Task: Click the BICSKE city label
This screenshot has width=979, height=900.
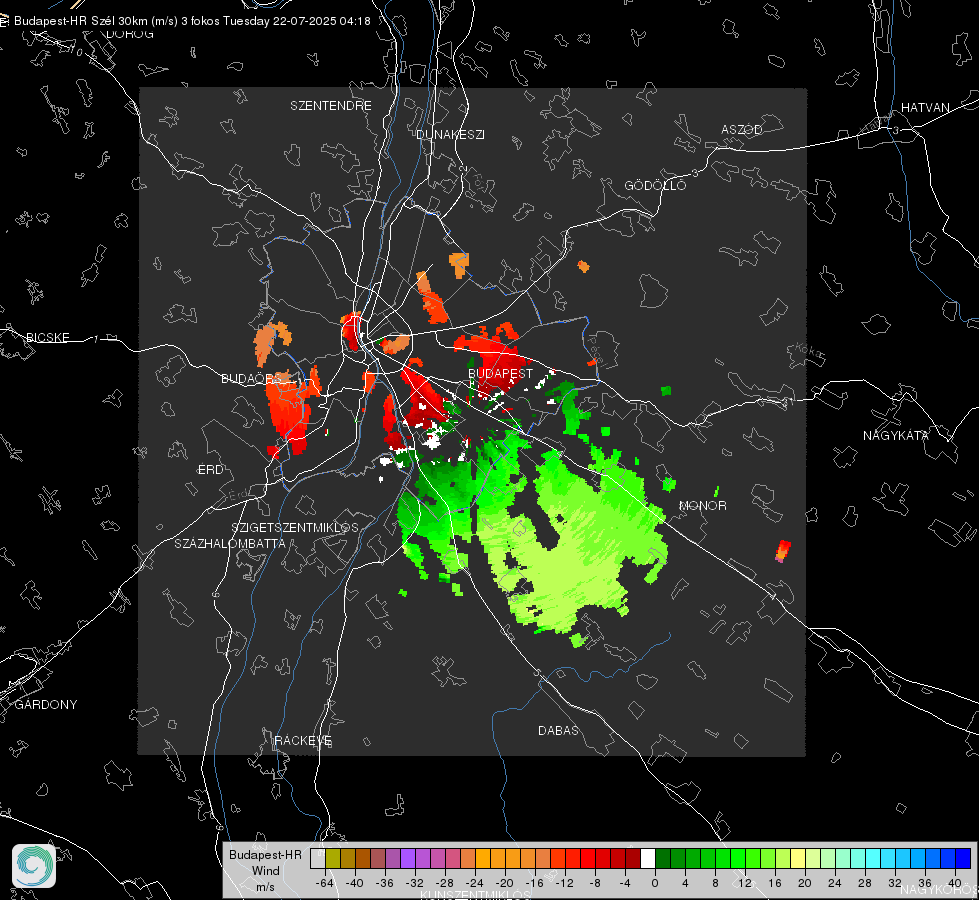Action: click(47, 337)
